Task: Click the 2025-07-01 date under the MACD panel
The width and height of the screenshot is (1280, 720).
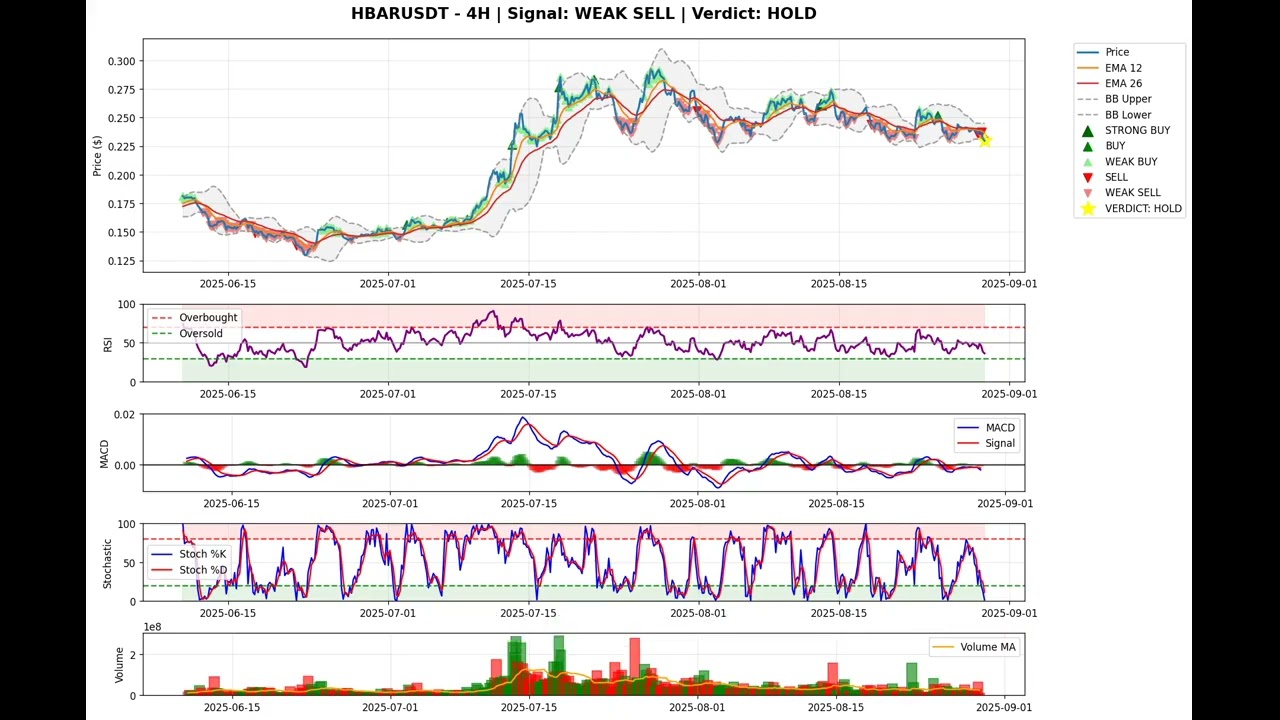Action: coord(389,504)
